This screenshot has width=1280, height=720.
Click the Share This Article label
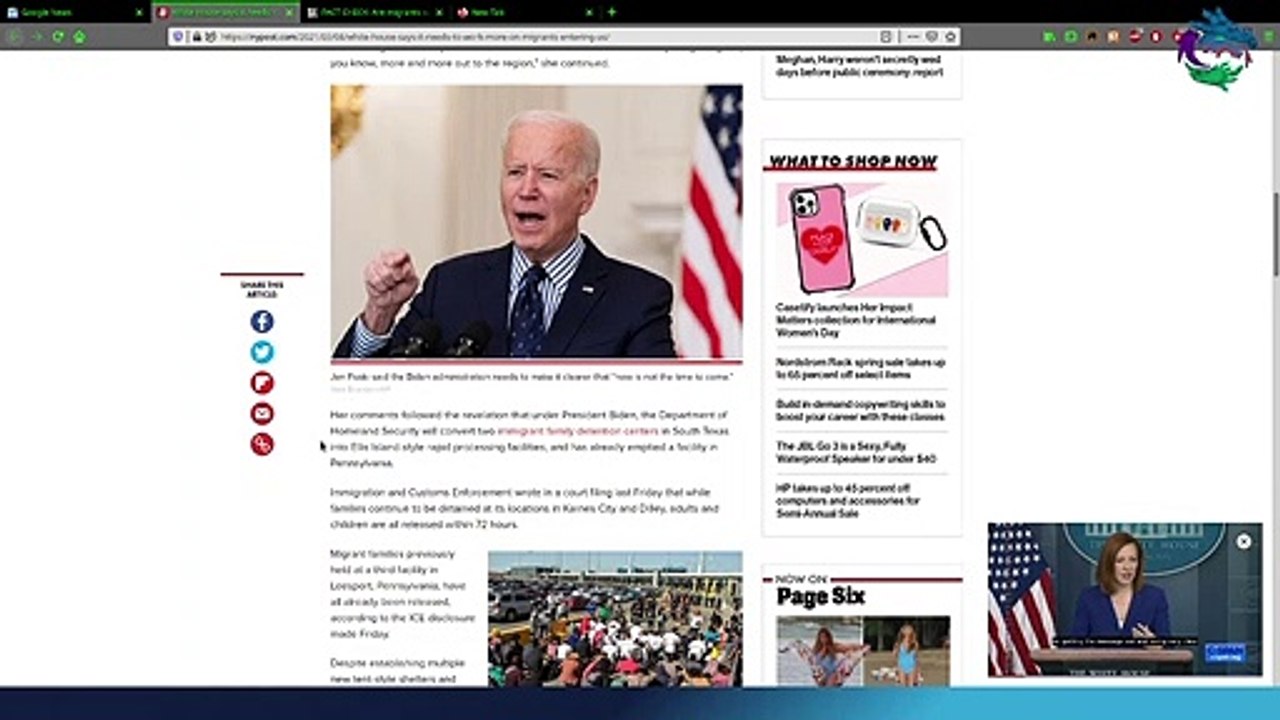tap(262, 289)
